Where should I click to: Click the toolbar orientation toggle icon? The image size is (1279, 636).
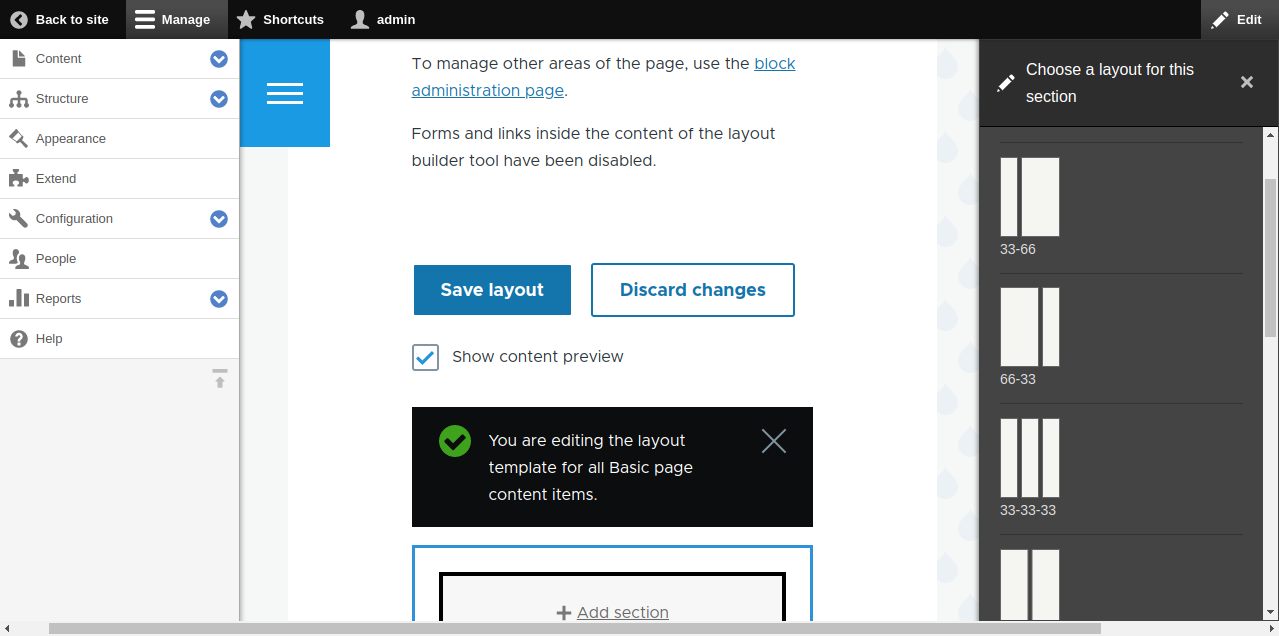[x=220, y=378]
